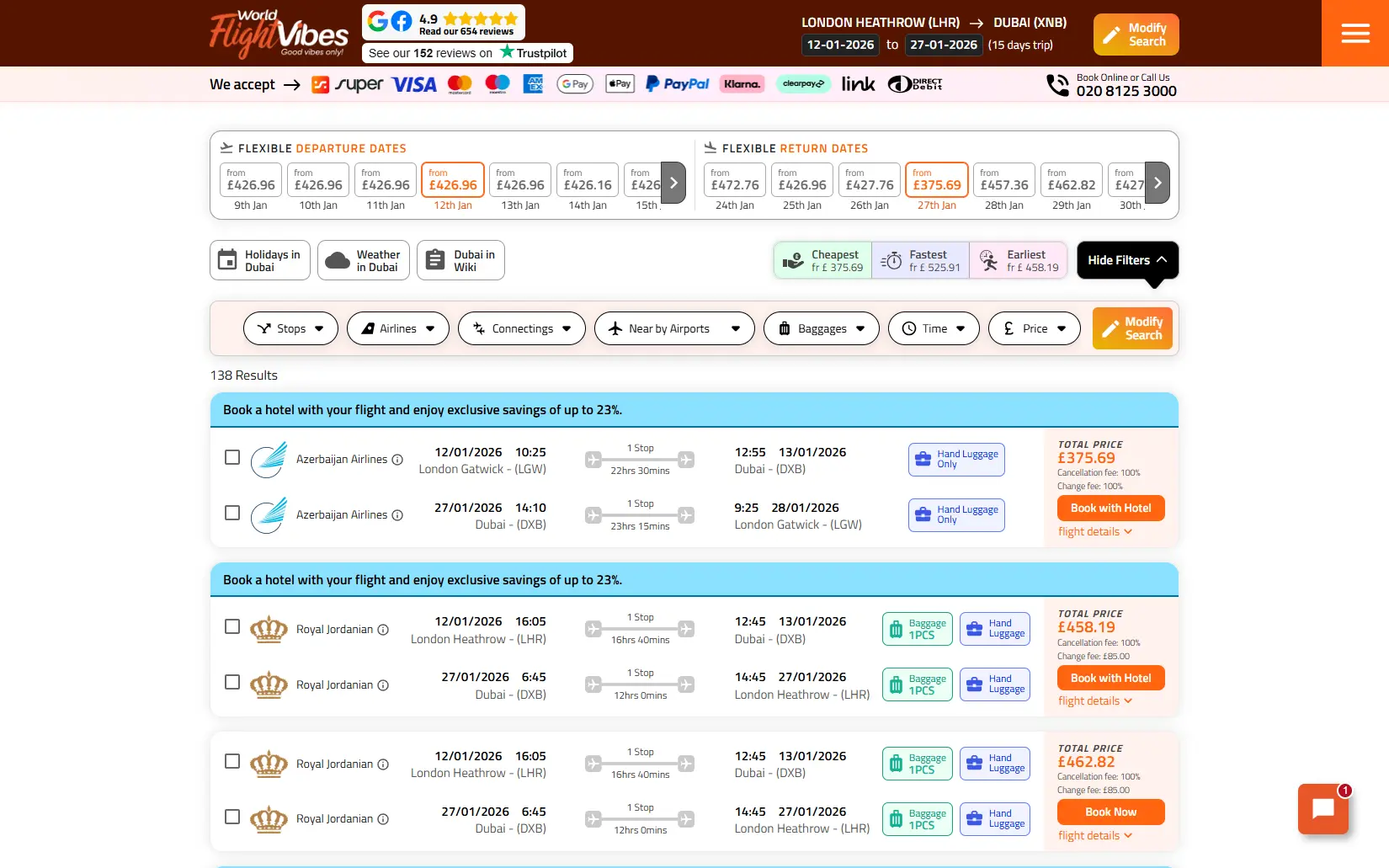Open the Weather in Dubai cloud icon
This screenshot has width=1389, height=868.
[x=335, y=260]
